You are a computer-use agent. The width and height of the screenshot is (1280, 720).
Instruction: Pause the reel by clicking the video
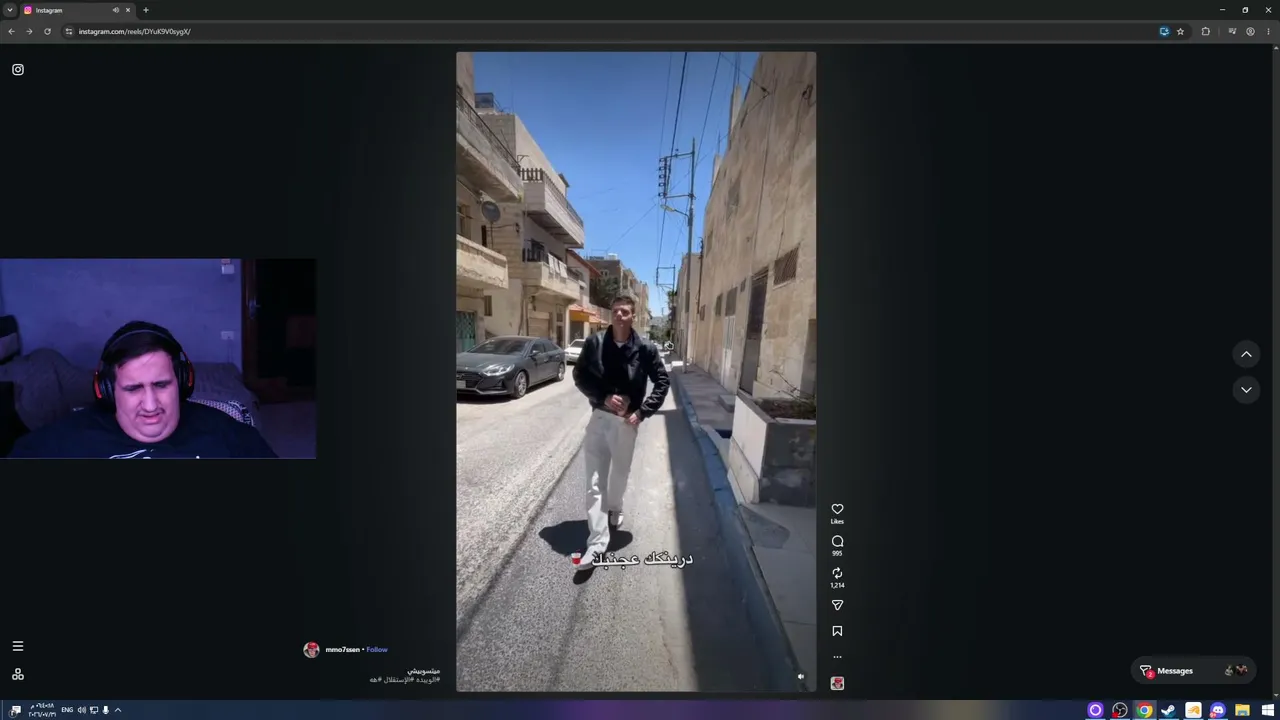pos(636,371)
